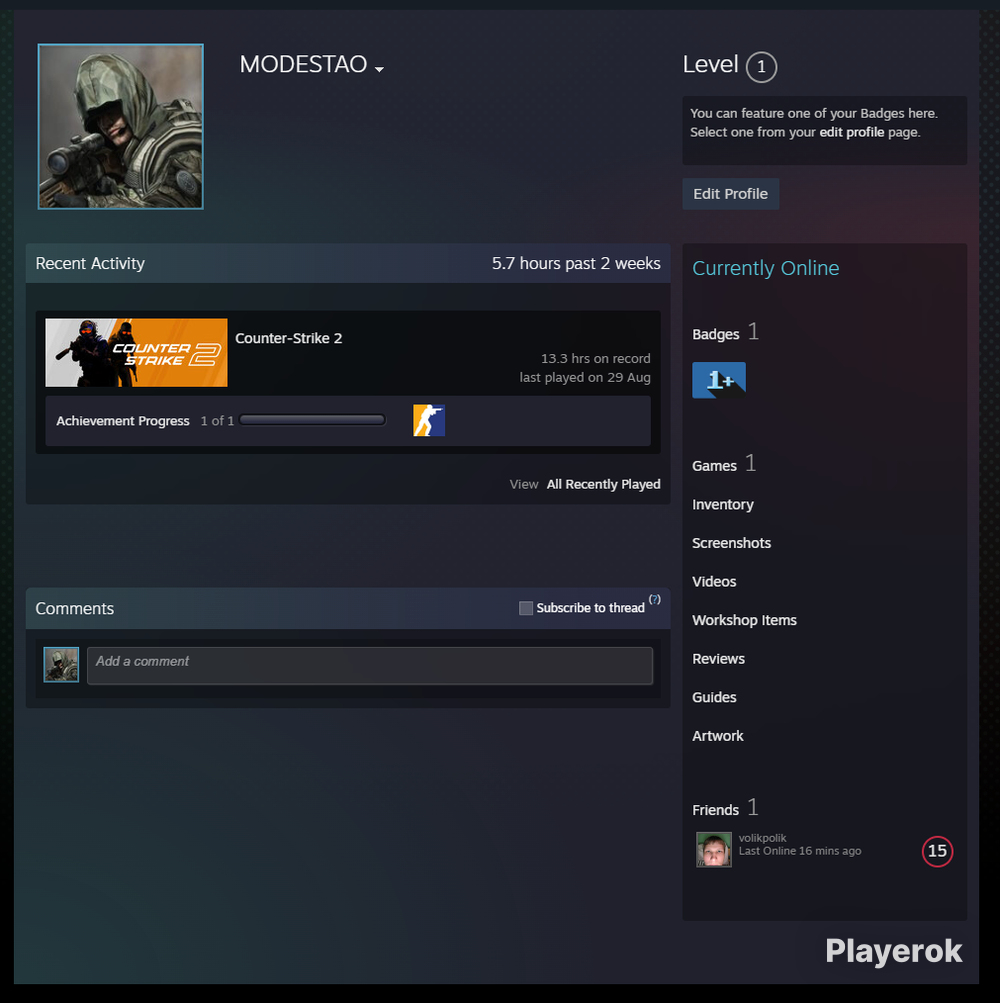Click volikpolik's level 15 badge
1000x1003 pixels.
937,851
